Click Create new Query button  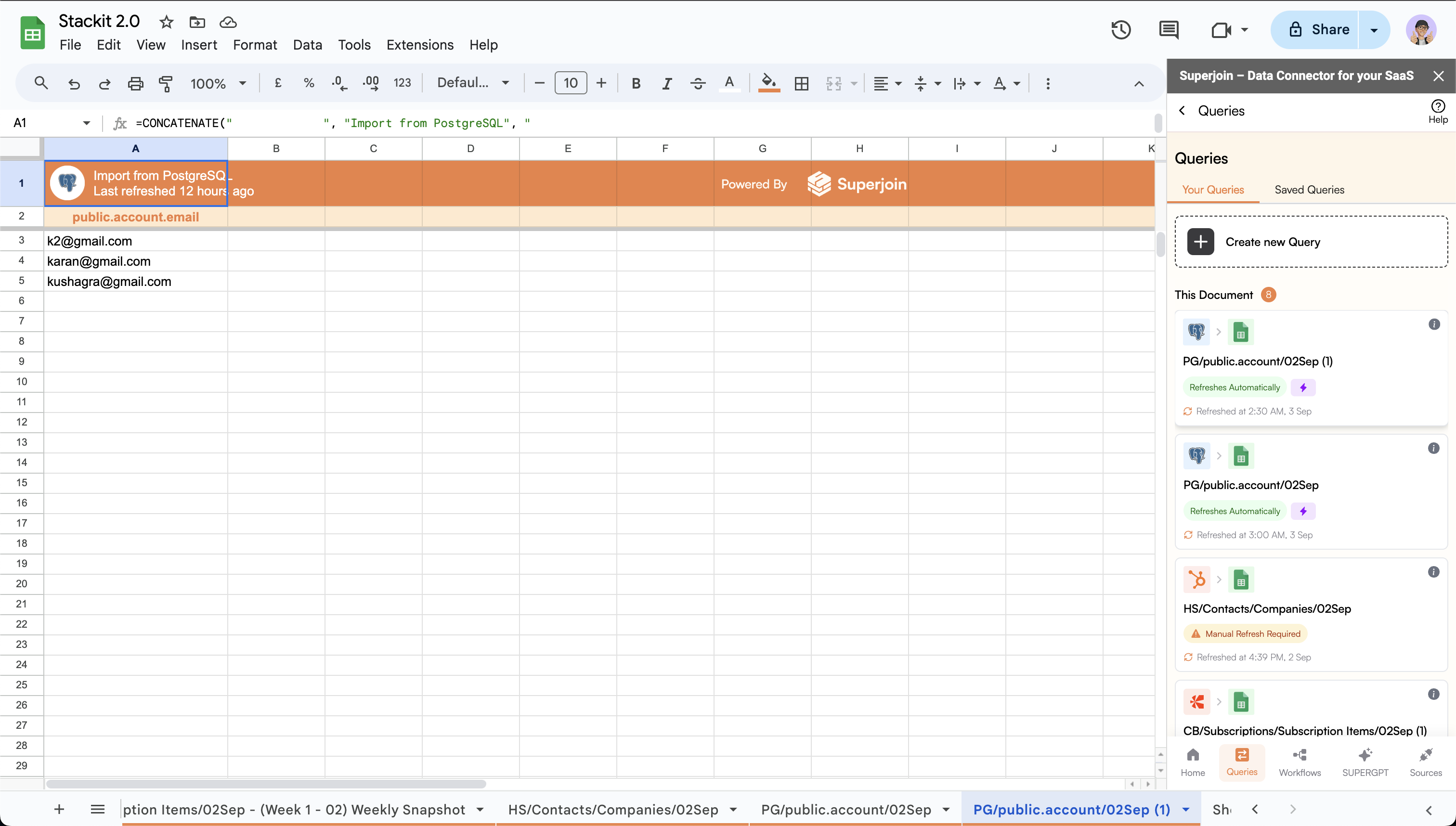click(x=1311, y=242)
